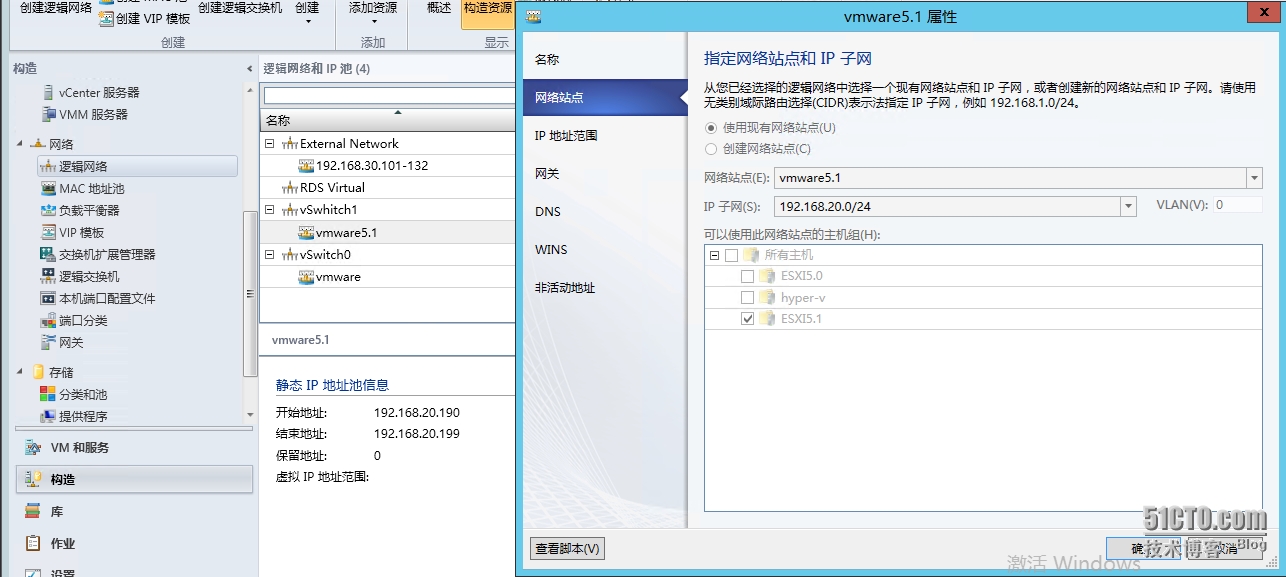Collapse the External Network row expander
The image size is (1286, 577).
click(270, 143)
